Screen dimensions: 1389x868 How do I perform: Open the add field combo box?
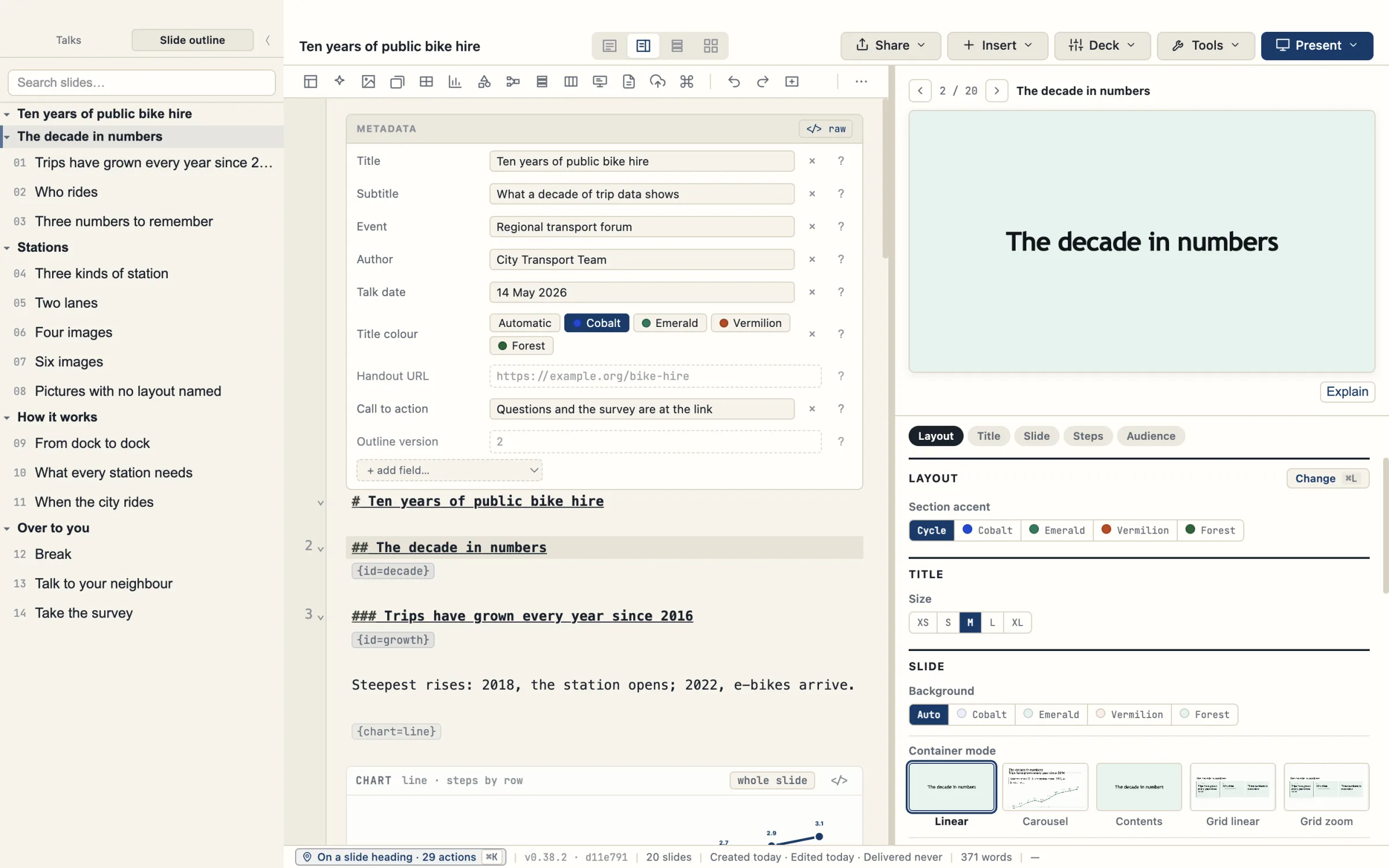click(x=449, y=470)
